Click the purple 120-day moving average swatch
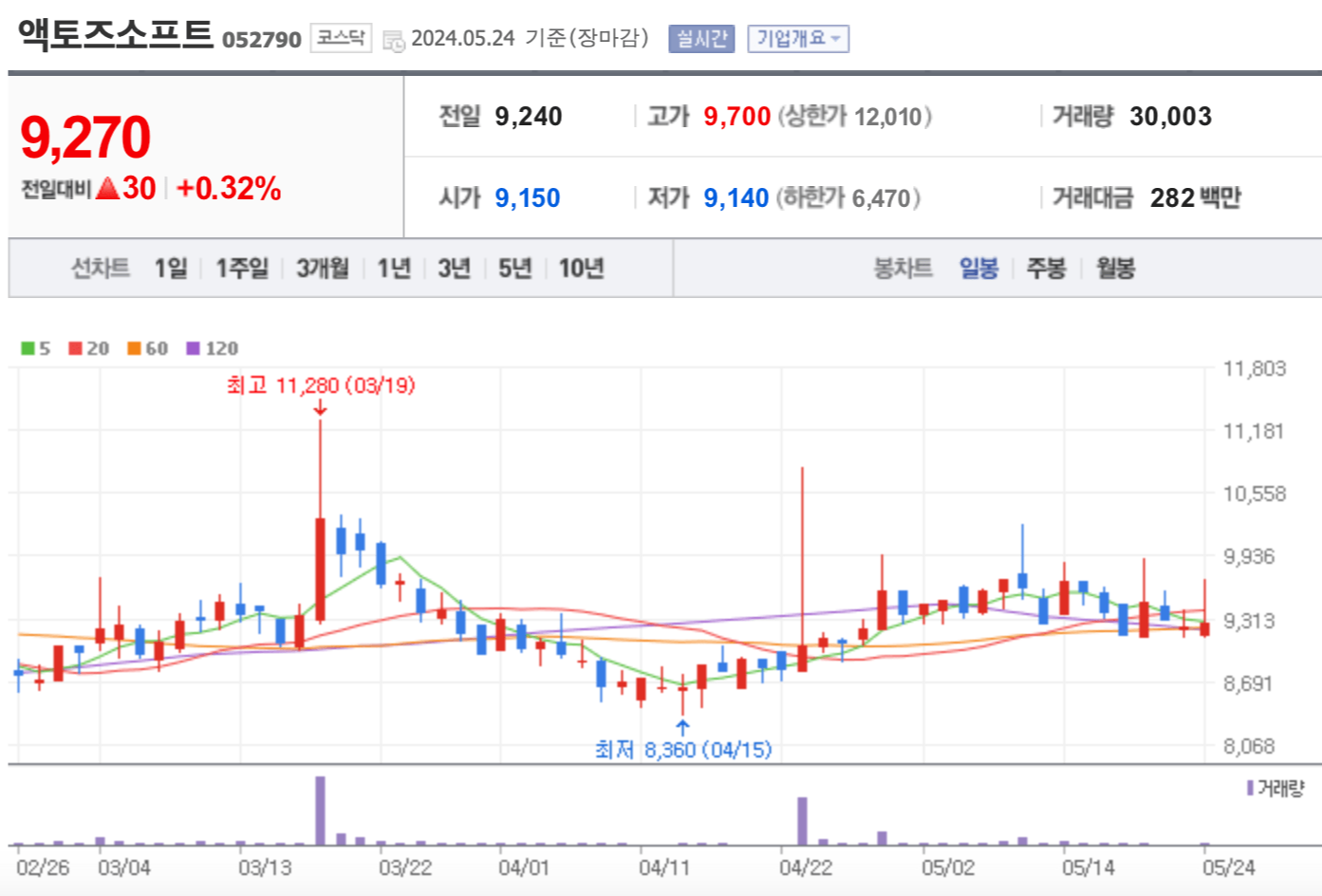This screenshot has width=1322, height=896. [193, 348]
